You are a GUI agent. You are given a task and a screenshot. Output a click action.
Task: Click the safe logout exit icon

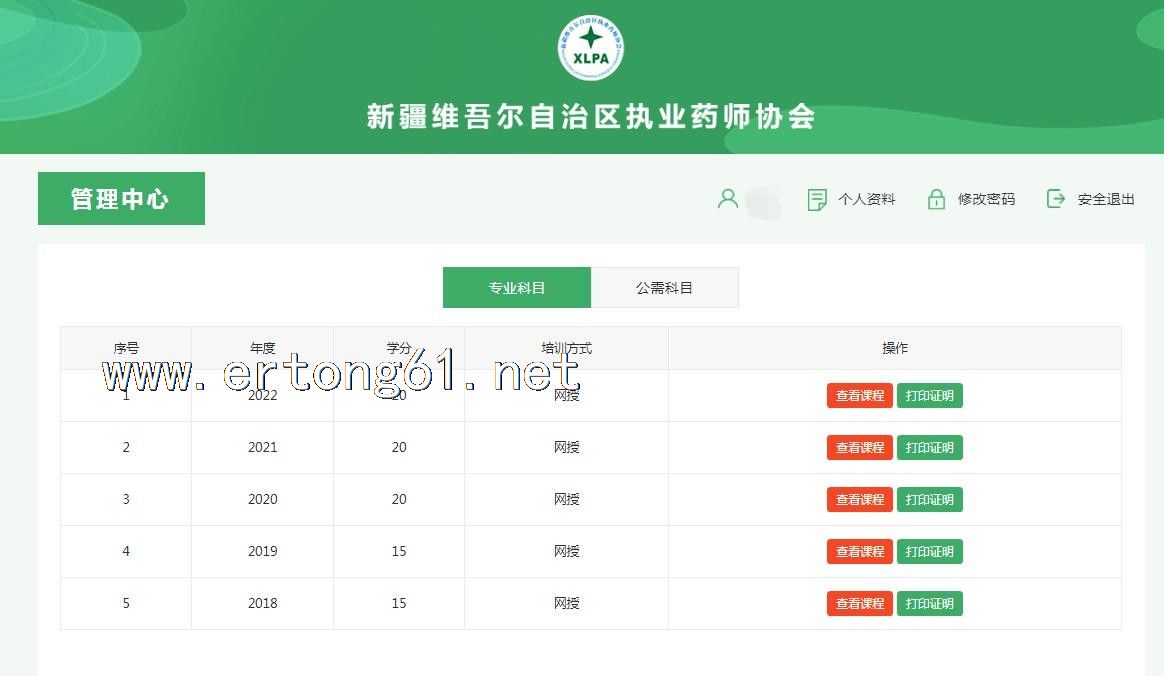pyautogui.click(x=1056, y=199)
